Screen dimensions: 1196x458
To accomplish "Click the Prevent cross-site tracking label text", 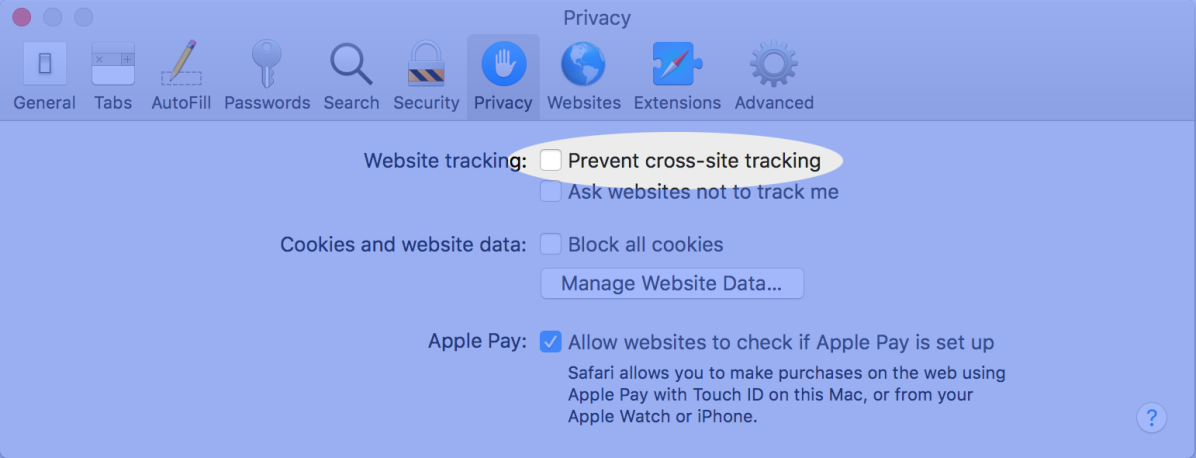I will click(694, 161).
